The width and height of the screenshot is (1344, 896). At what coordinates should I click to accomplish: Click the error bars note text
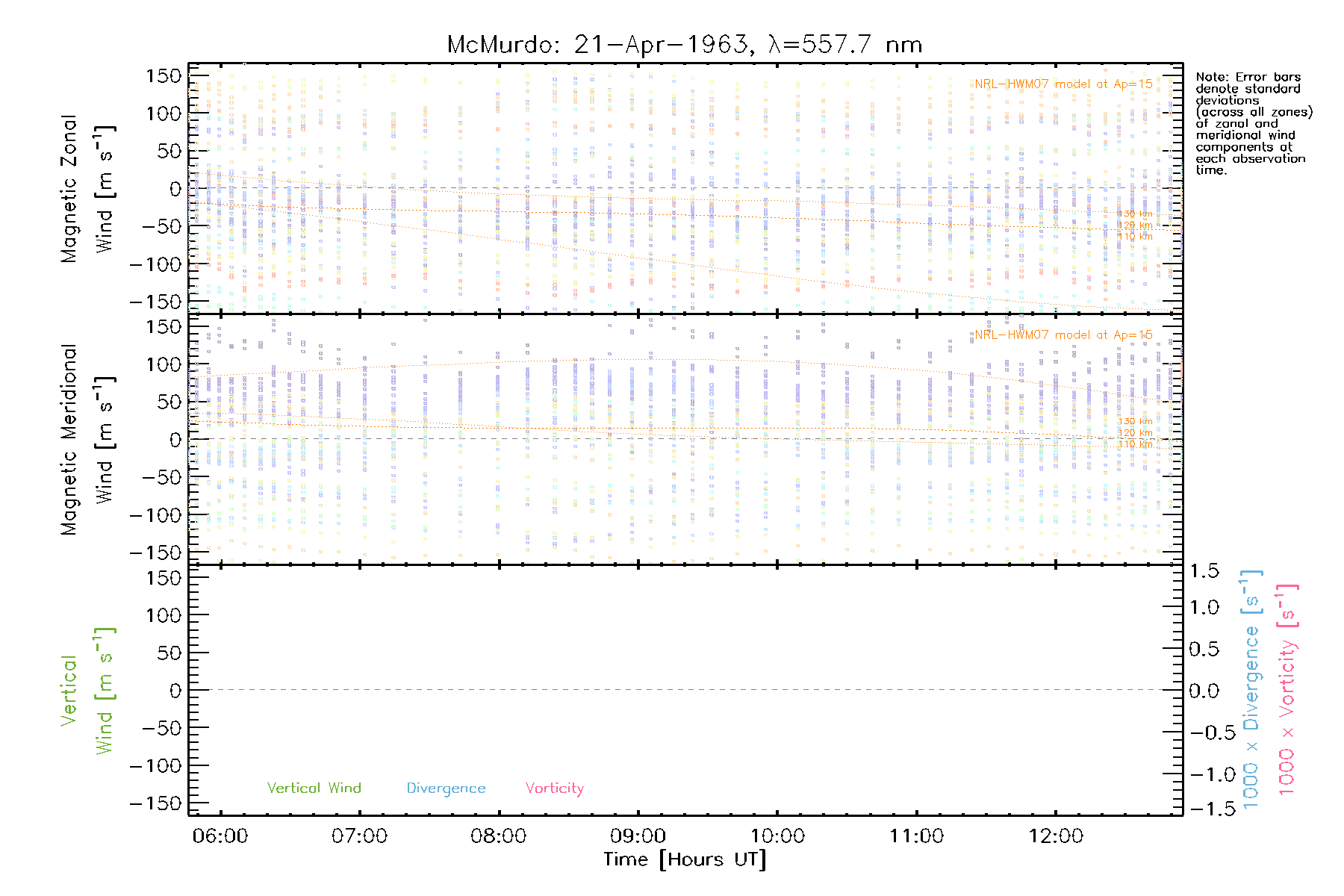click(1253, 123)
